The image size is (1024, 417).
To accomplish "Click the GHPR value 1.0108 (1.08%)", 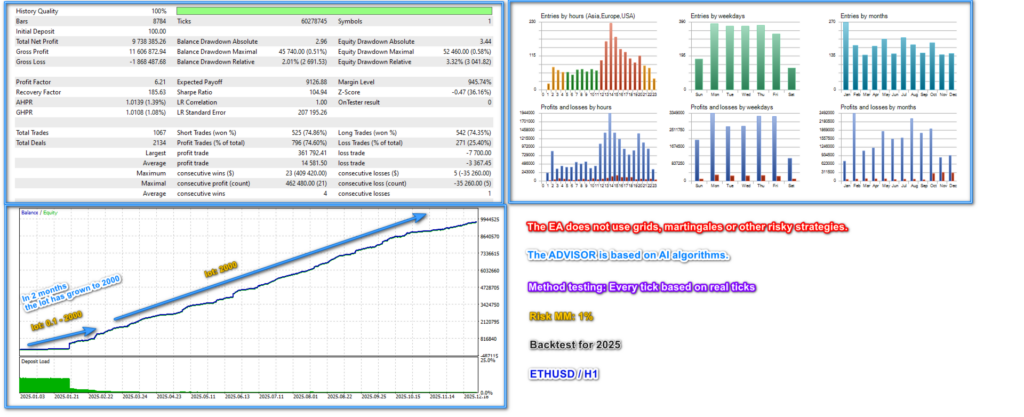I will 146,112.
